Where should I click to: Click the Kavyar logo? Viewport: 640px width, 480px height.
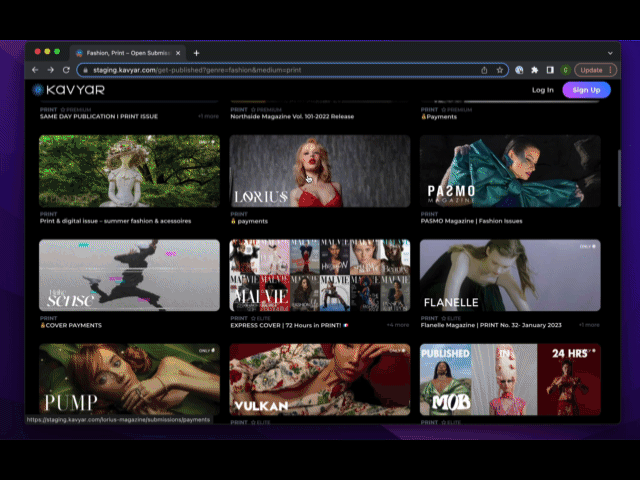(69, 90)
